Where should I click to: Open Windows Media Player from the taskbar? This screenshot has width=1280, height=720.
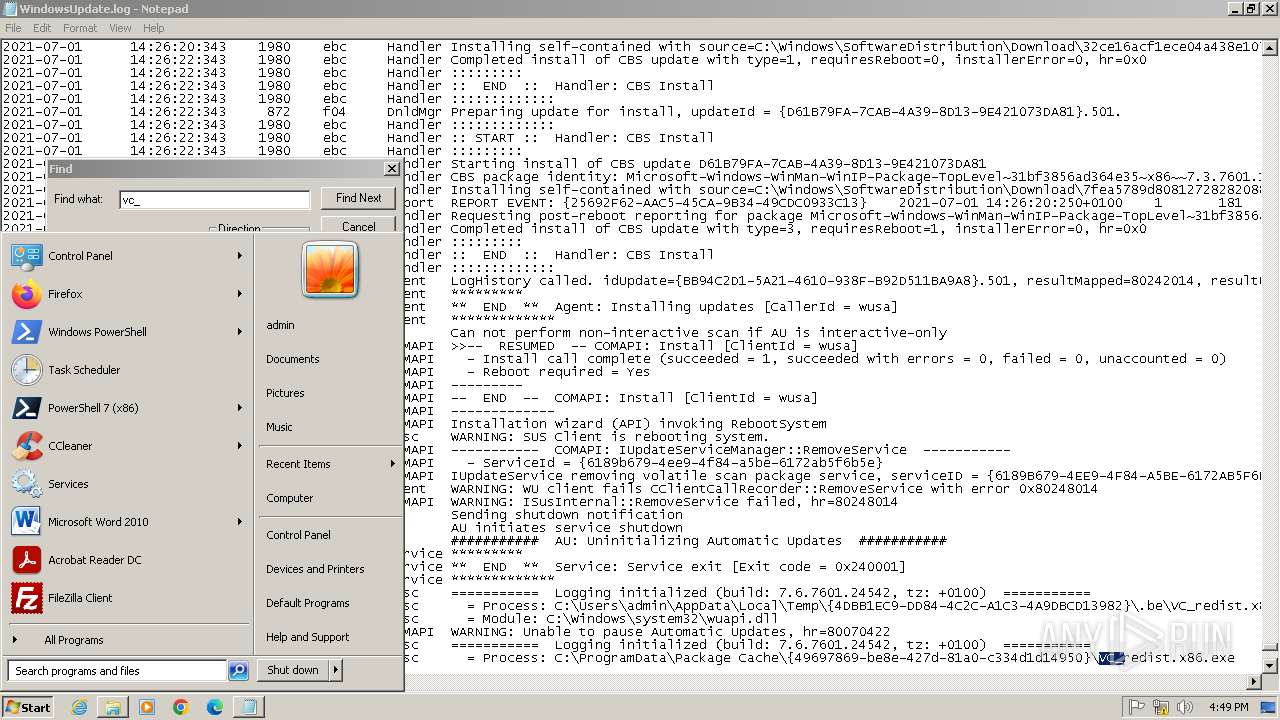click(147, 707)
